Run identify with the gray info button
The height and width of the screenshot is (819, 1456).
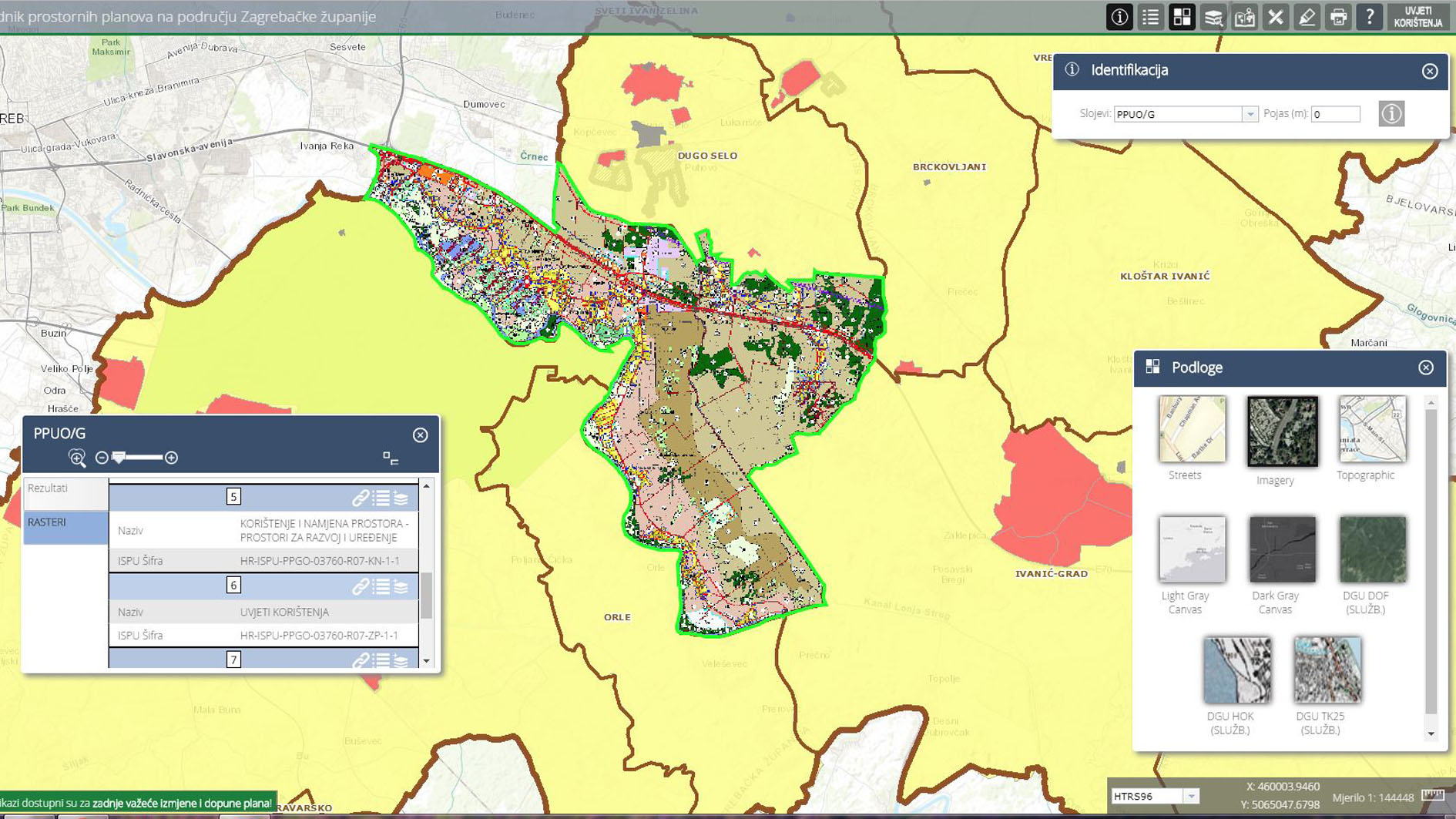[x=1391, y=114]
